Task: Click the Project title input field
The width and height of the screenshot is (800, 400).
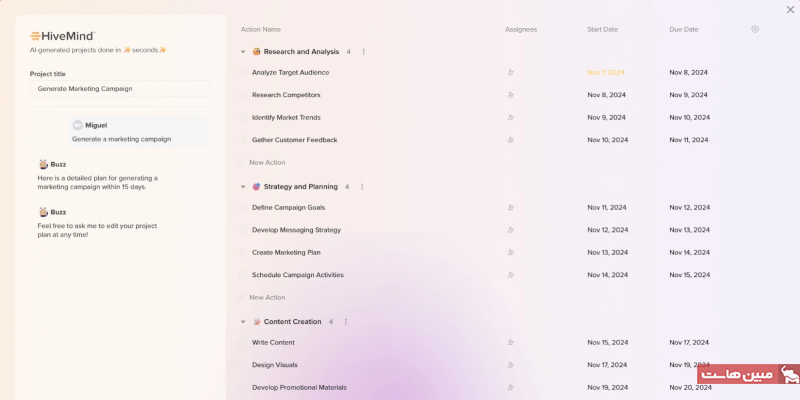Action: tap(120, 89)
